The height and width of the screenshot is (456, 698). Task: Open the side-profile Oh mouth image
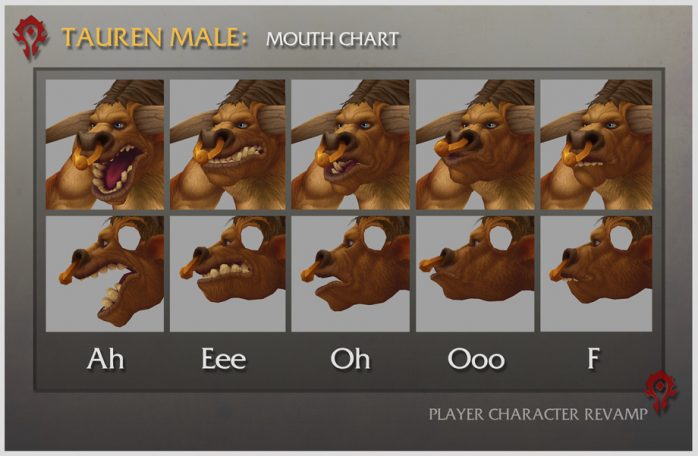350,274
